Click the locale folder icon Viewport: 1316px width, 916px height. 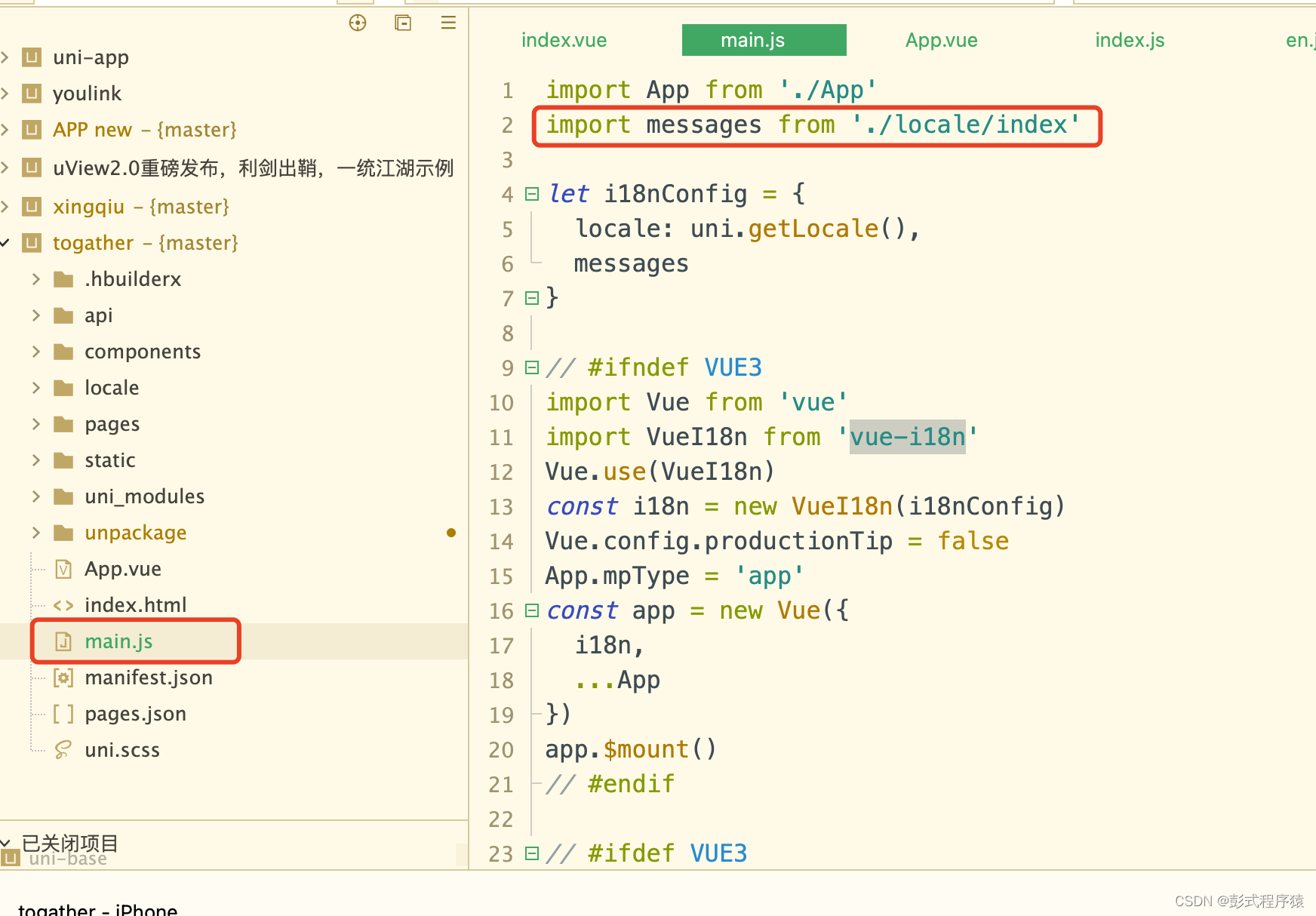tap(64, 388)
